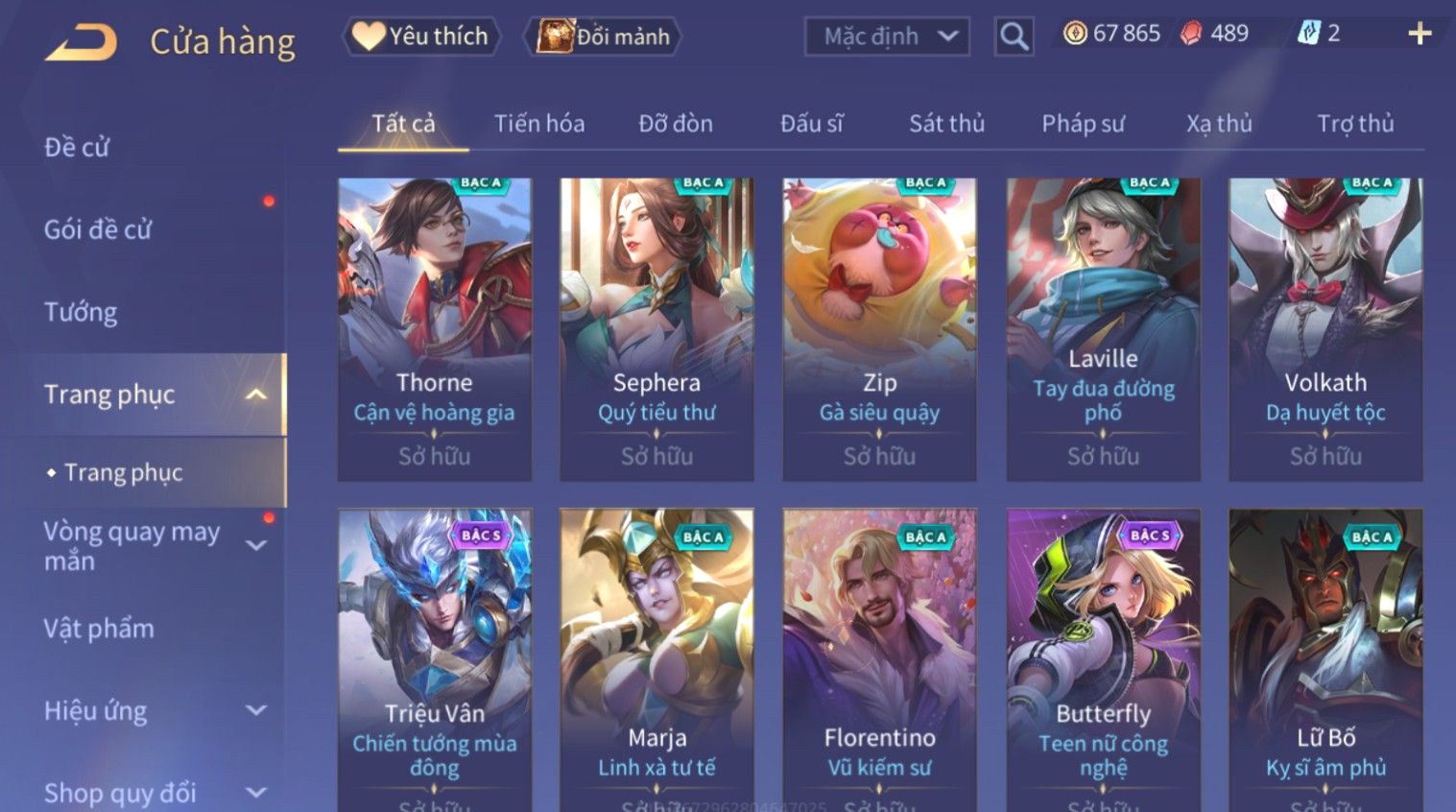The height and width of the screenshot is (812, 1456).
Task: Open Gói đề cử in sidebar
Action: [x=98, y=229]
